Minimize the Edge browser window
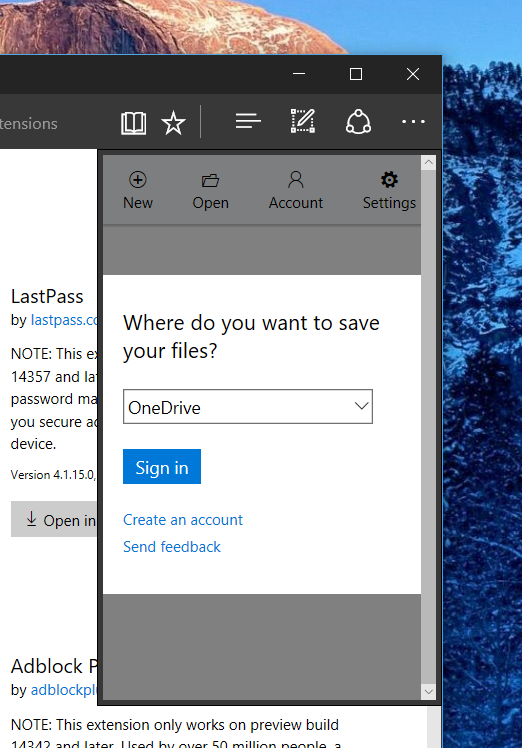The height and width of the screenshot is (748, 522). [x=299, y=74]
